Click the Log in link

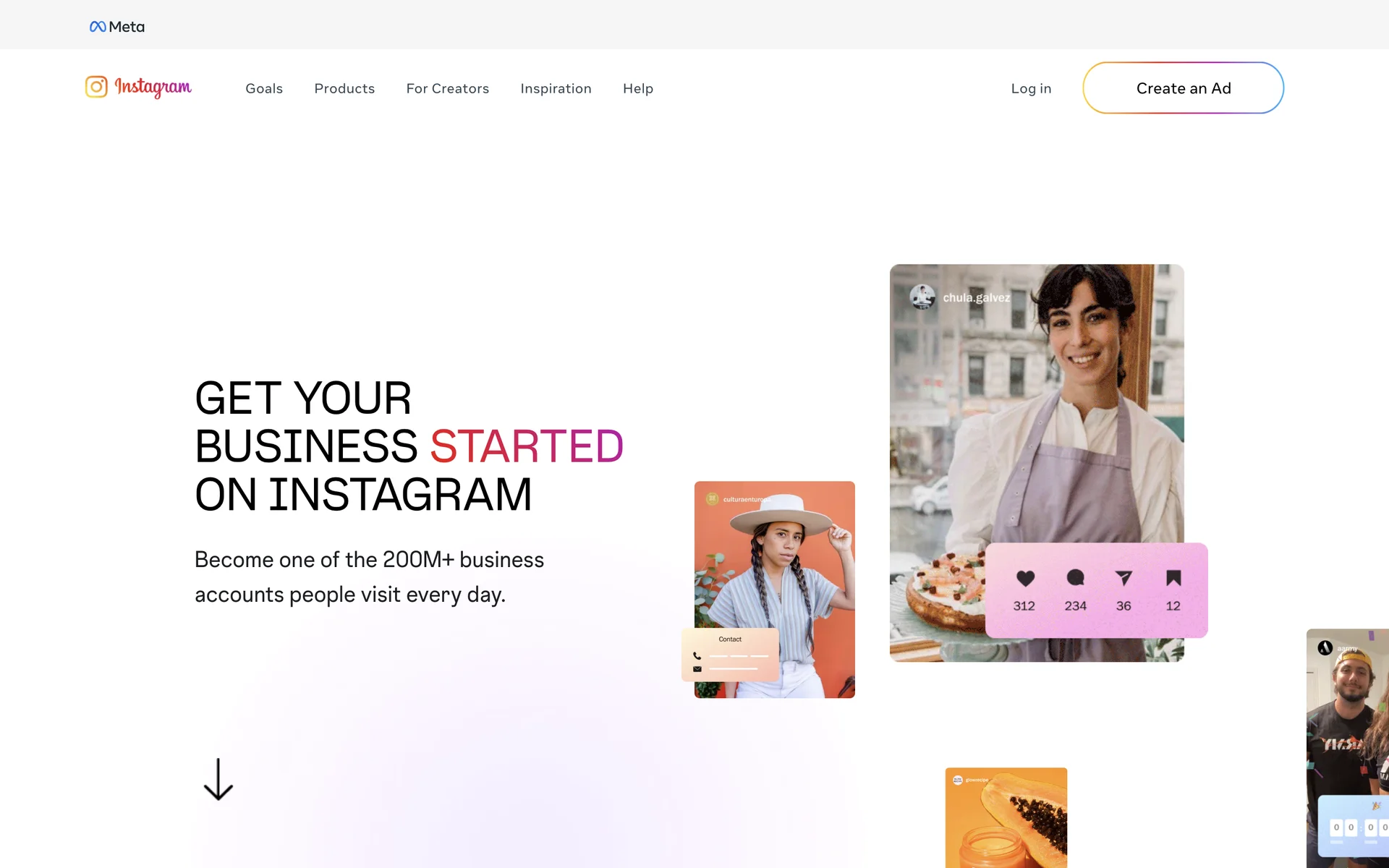click(x=1031, y=88)
